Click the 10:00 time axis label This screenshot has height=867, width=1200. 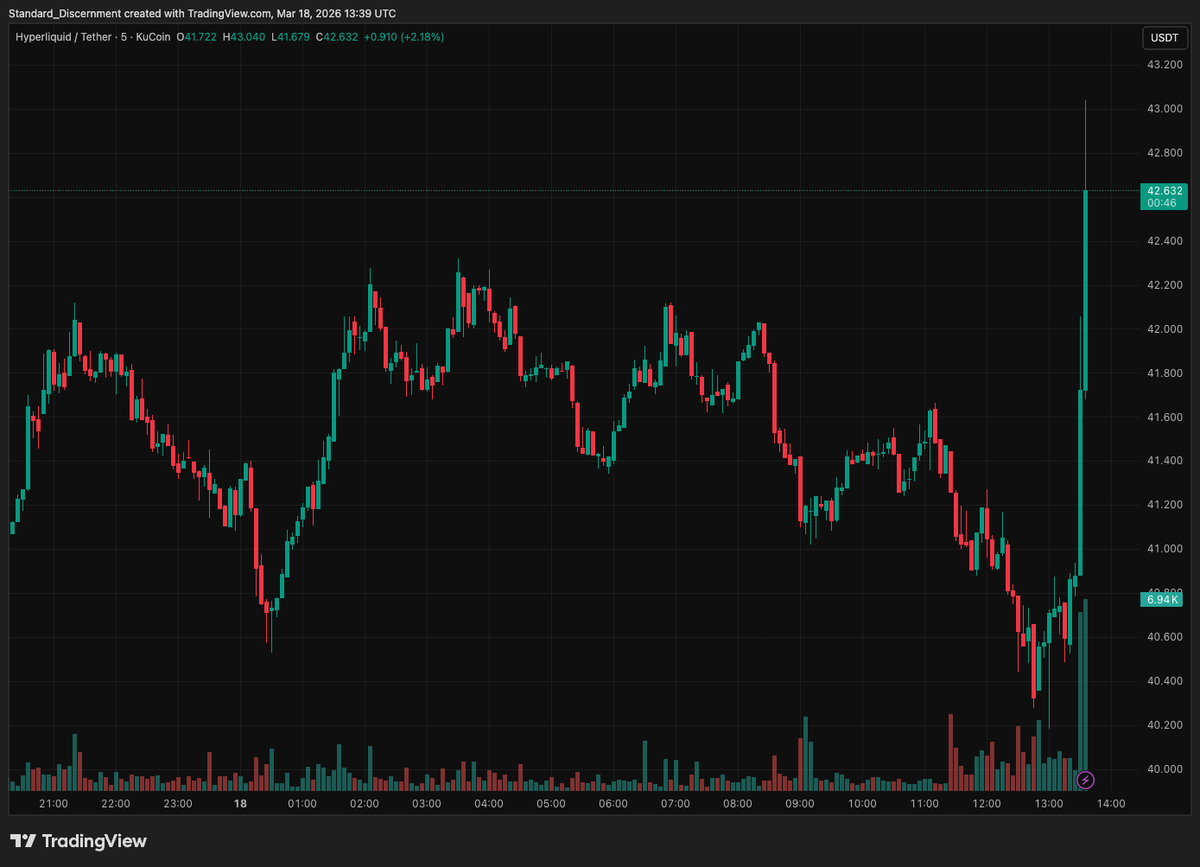click(862, 804)
